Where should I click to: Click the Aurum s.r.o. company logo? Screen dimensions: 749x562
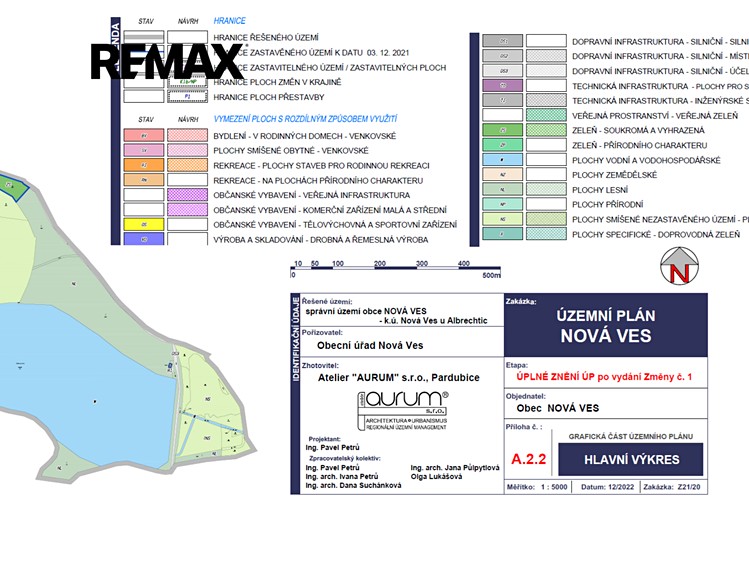[403, 411]
